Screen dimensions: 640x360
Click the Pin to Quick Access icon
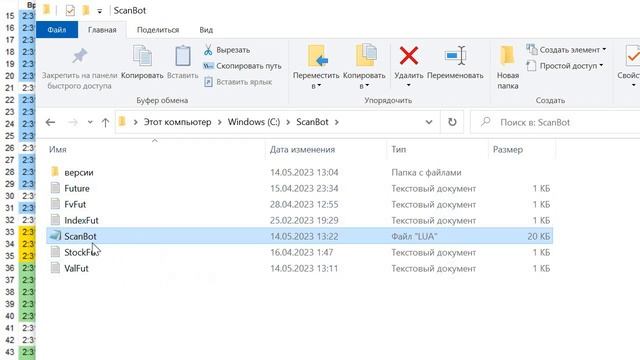79,56
